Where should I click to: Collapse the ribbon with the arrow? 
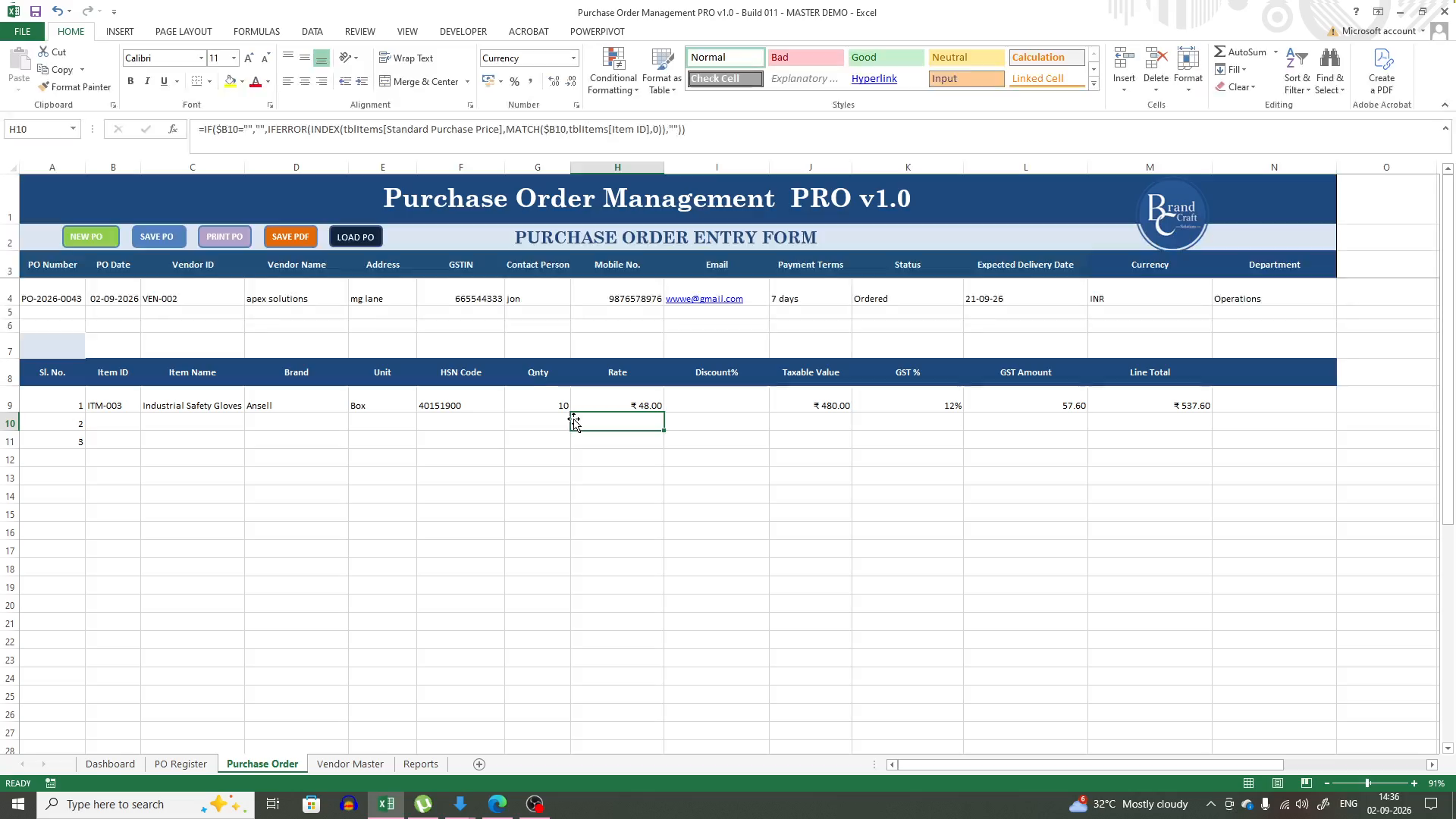[x=1445, y=105]
